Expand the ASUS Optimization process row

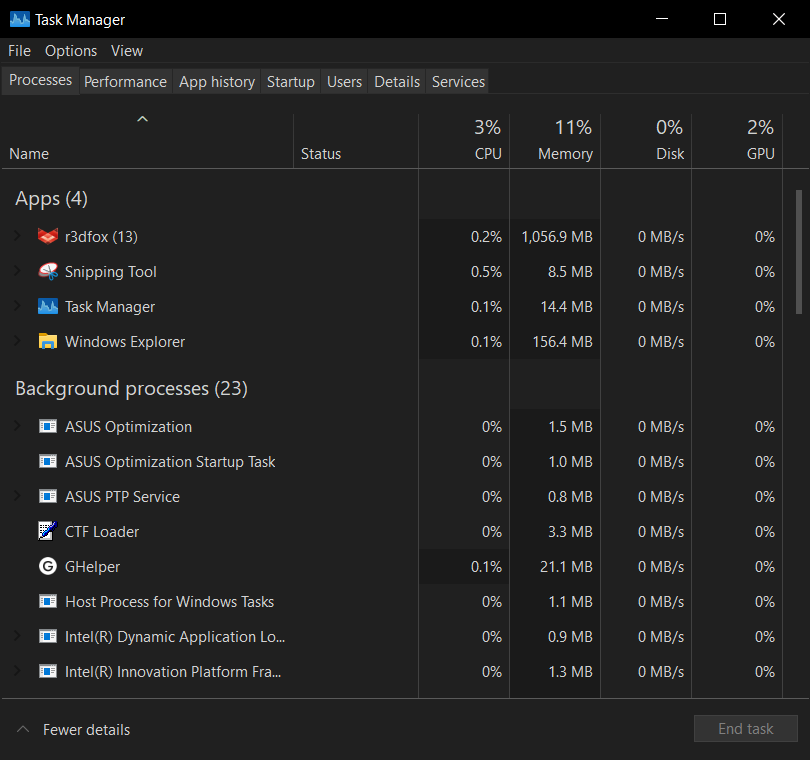17,426
